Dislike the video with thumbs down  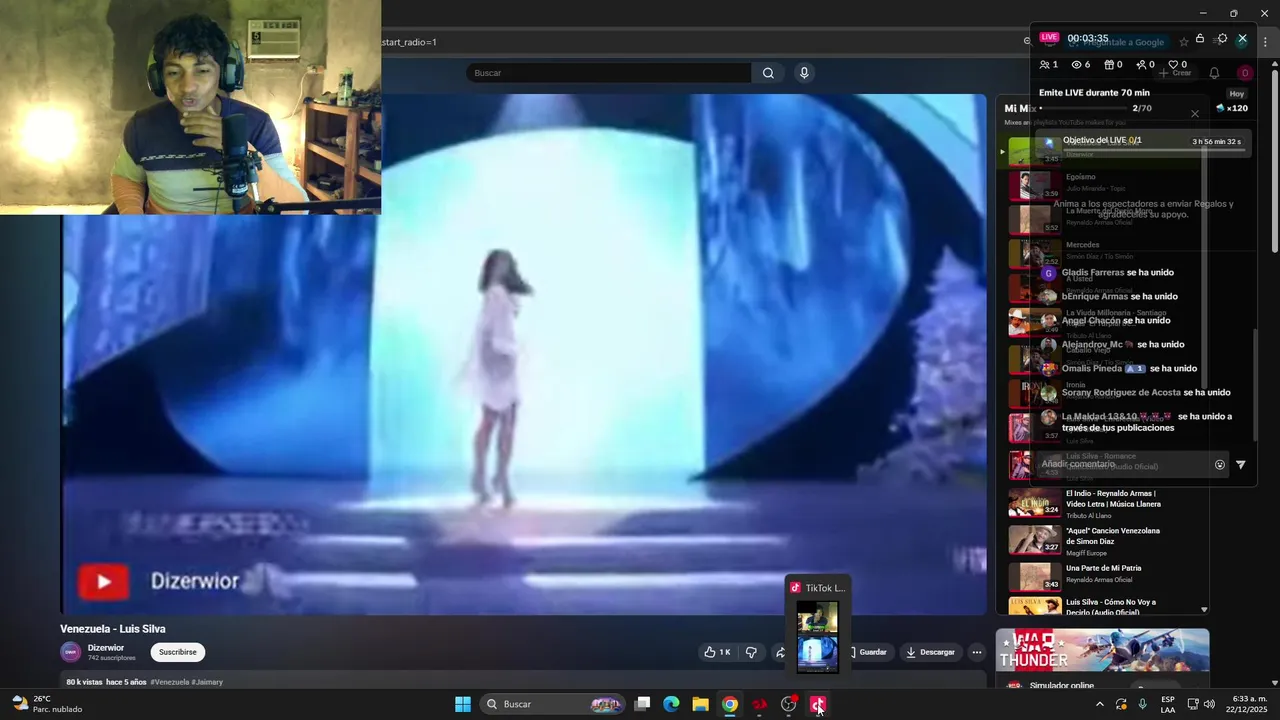click(751, 652)
